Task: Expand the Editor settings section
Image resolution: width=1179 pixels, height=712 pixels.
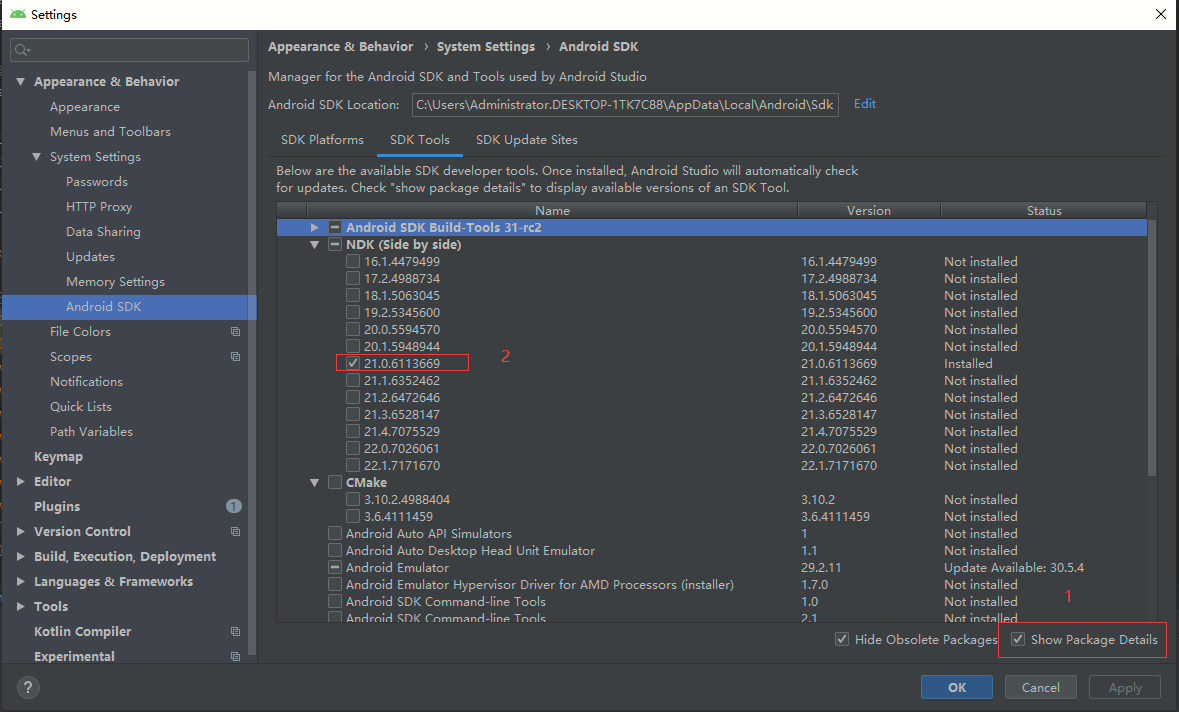Action: coord(20,481)
